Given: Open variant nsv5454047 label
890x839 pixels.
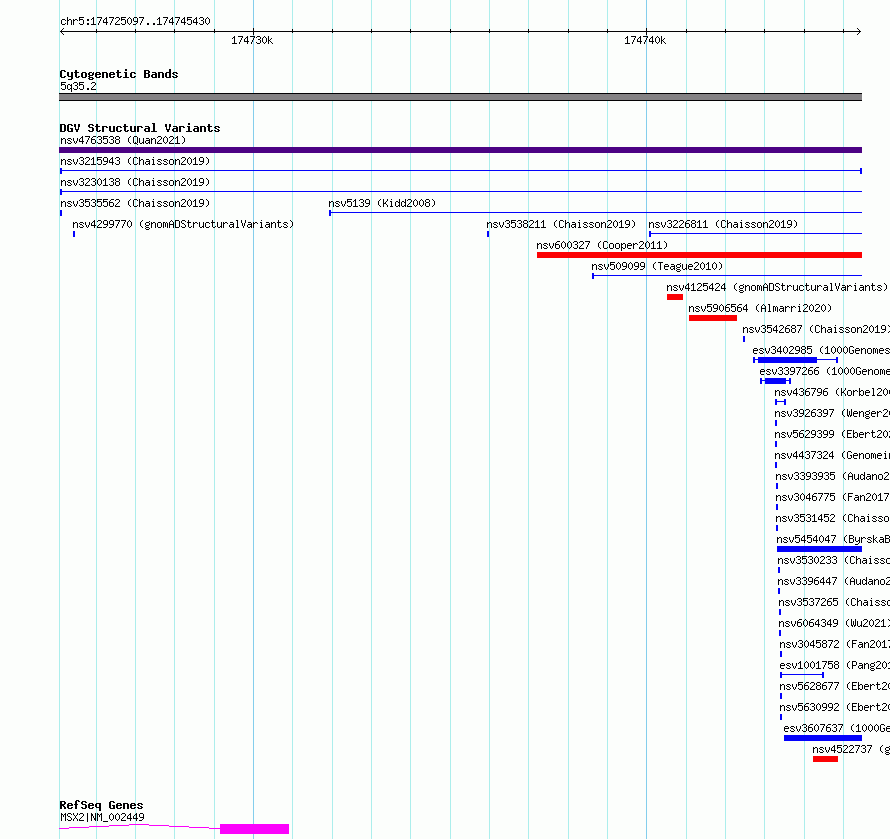Looking at the screenshot, I should point(833,539).
